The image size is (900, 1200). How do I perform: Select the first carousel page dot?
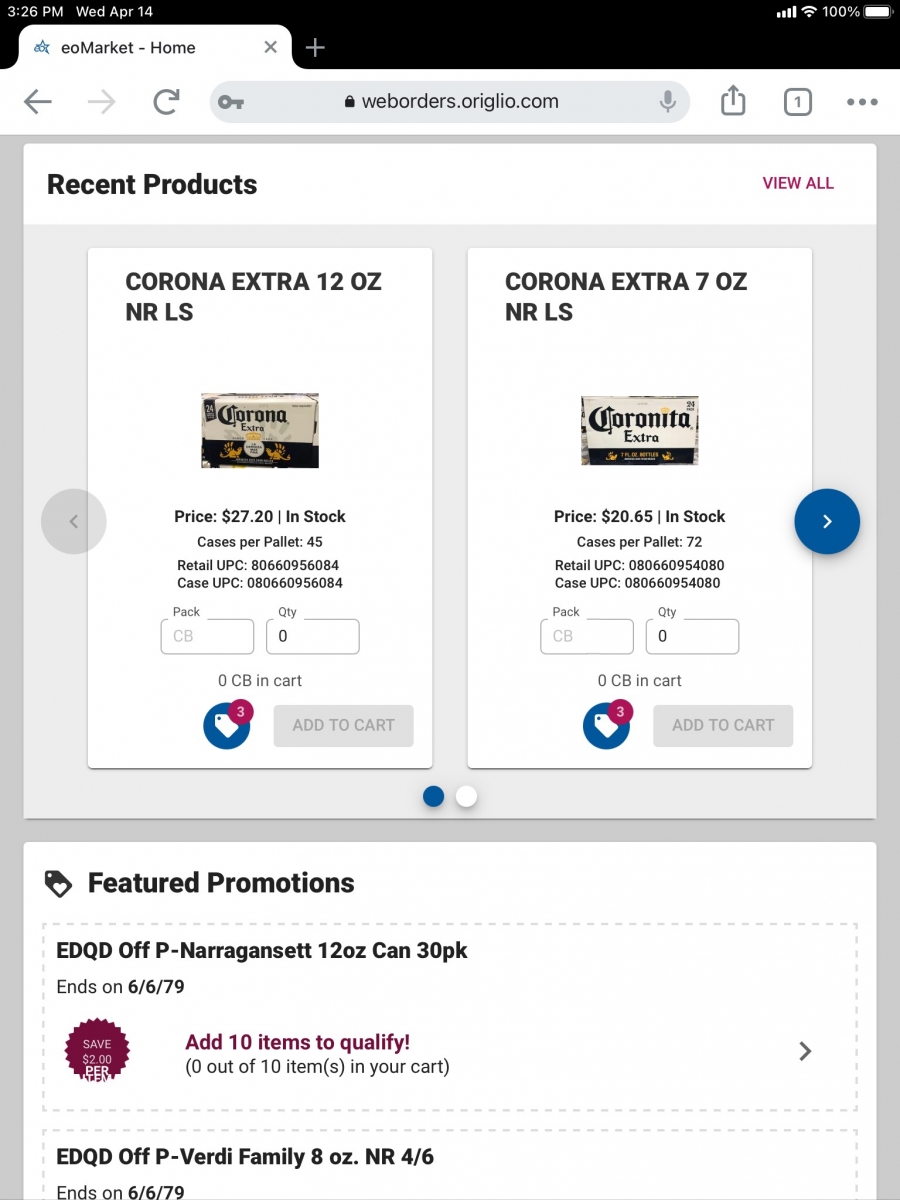pyautogui.click(x=433, y=796)
